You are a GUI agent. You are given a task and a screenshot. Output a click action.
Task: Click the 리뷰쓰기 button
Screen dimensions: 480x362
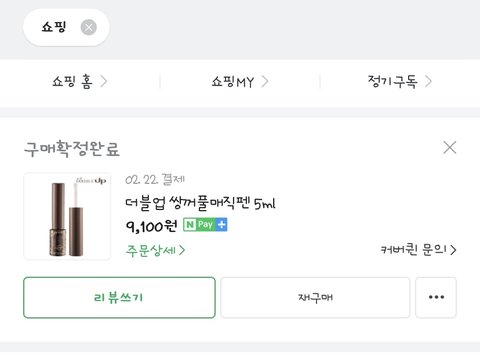click(x=119, y=297)
